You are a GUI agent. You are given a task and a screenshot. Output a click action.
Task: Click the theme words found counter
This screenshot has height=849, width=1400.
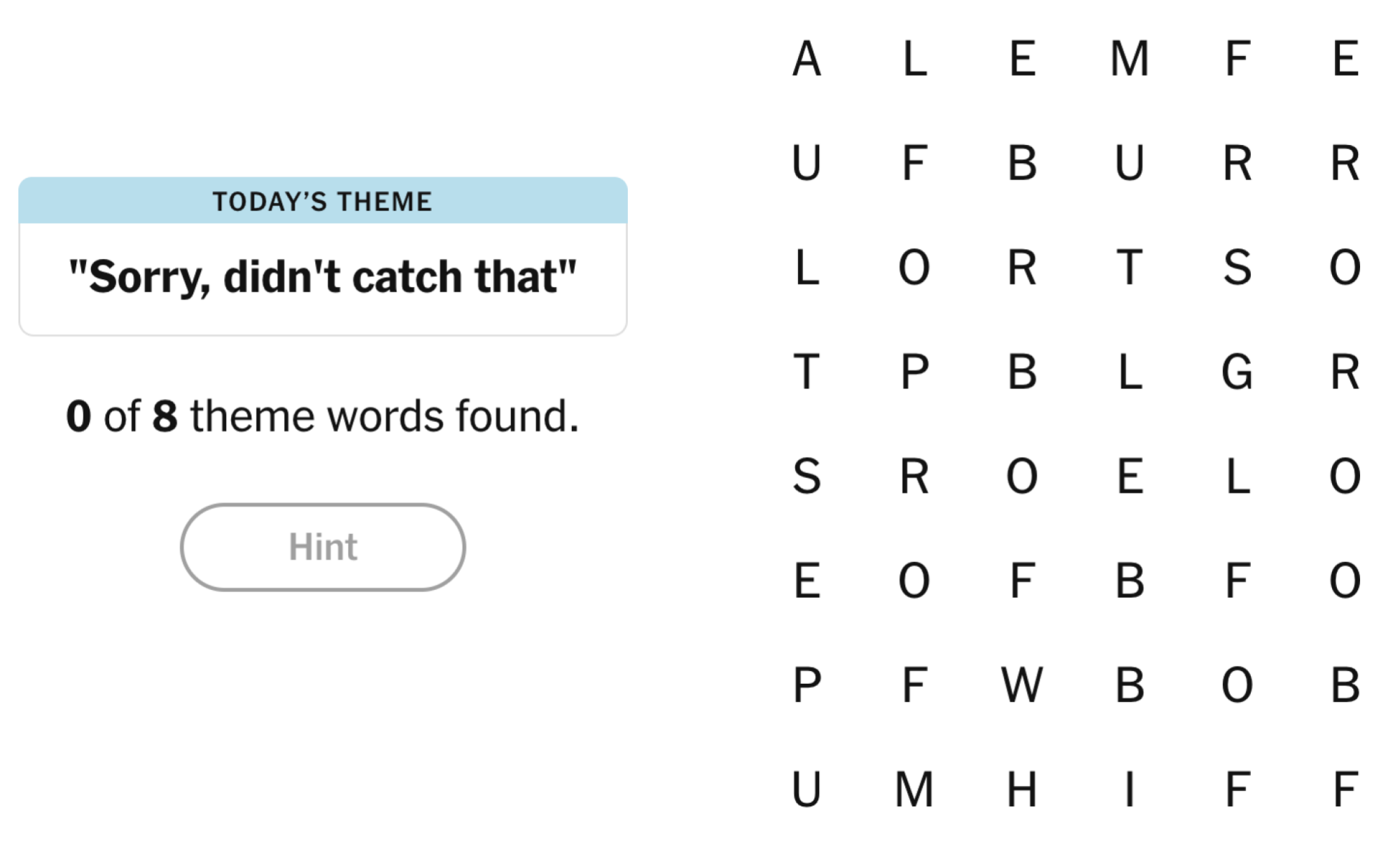(x=323, y=416)
